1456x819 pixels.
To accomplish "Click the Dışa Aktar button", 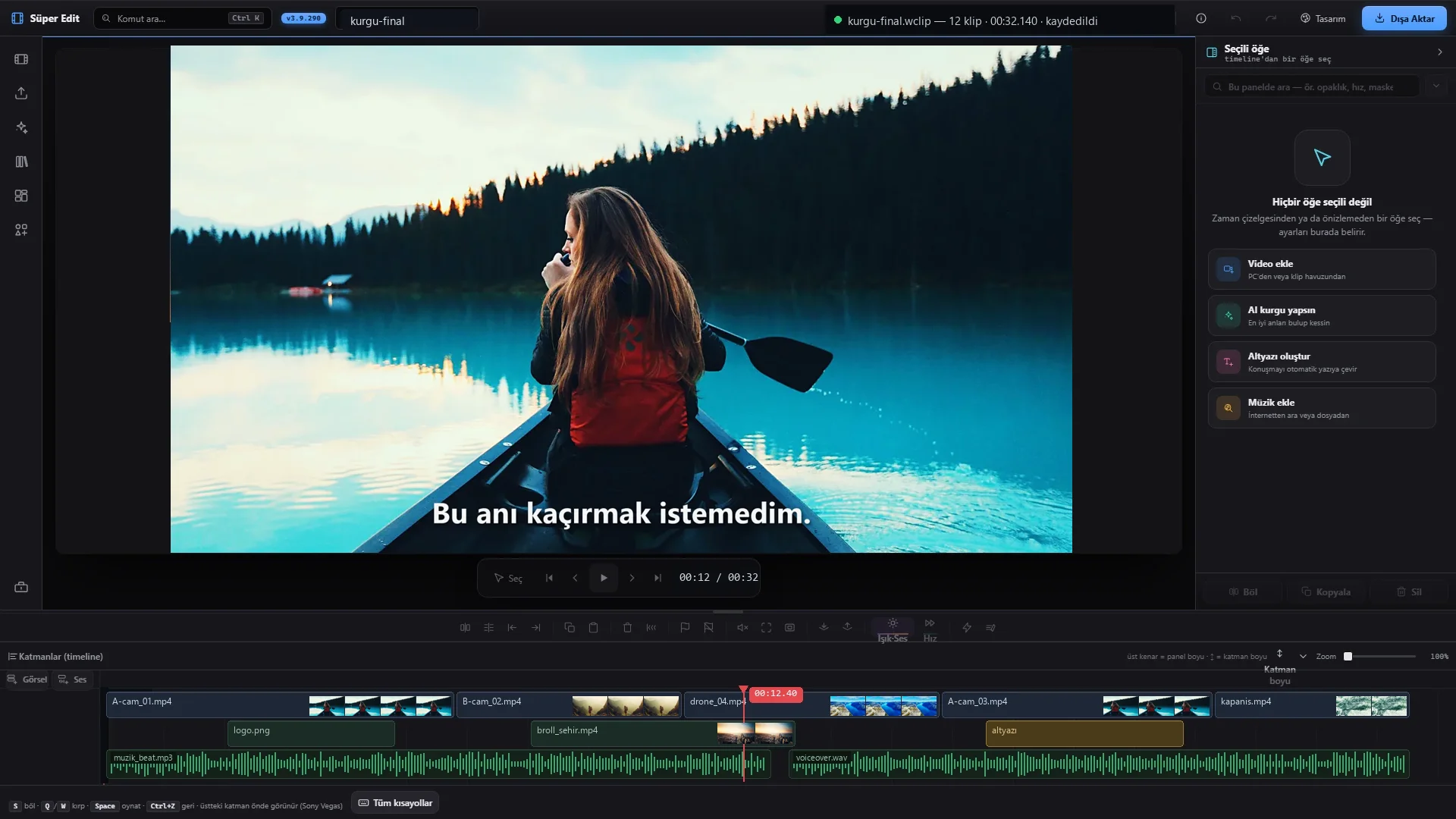I will click(x=1404, y=18).
